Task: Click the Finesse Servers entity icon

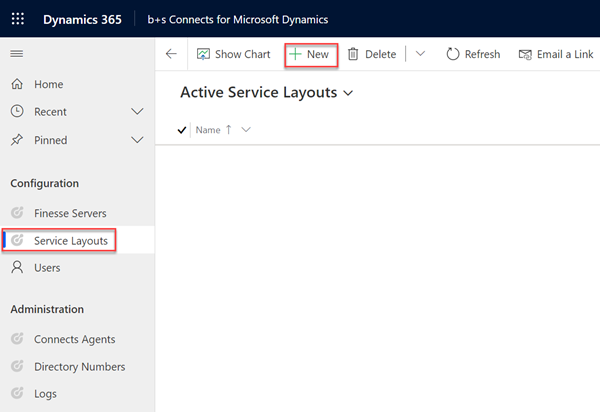Action: [17, 212]
